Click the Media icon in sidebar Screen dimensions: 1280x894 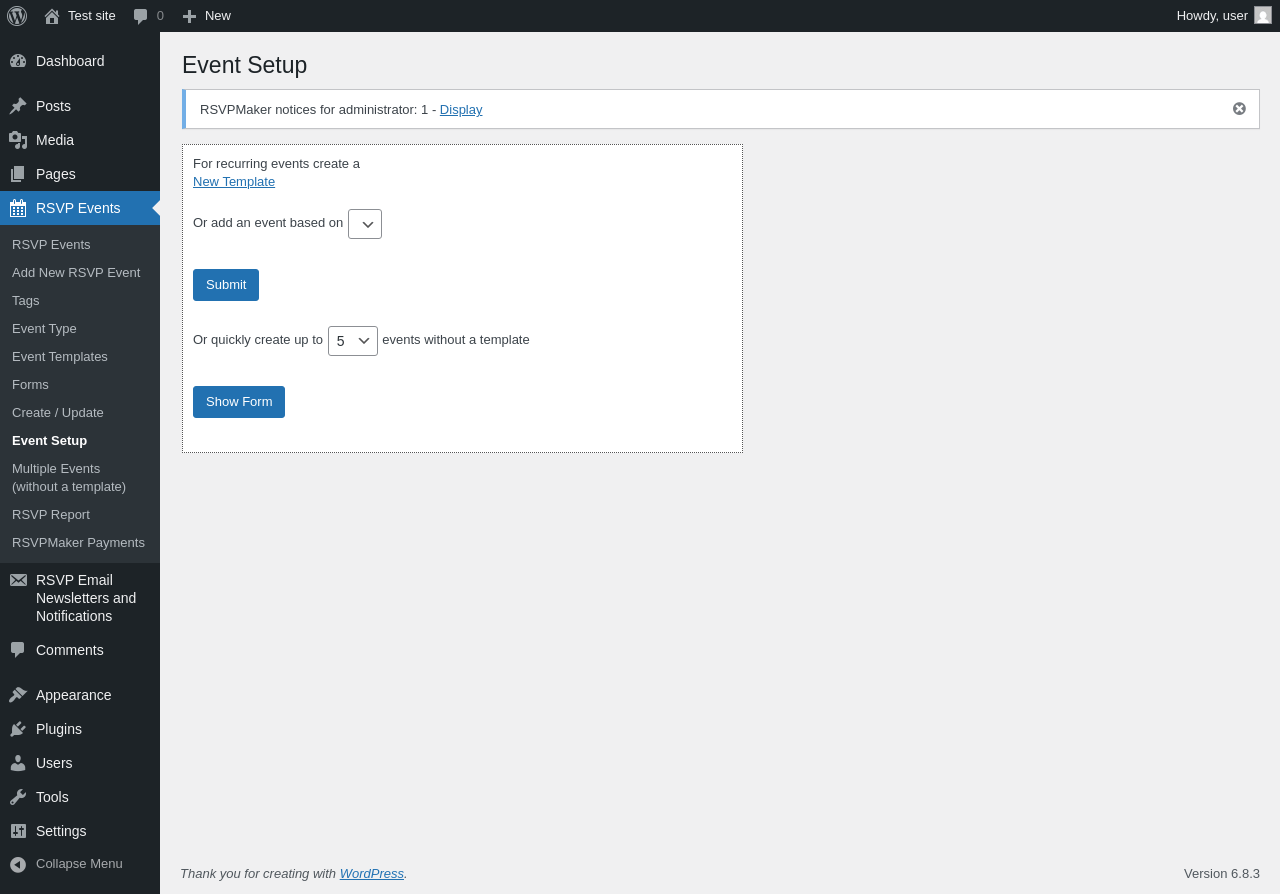pos(18,140)
